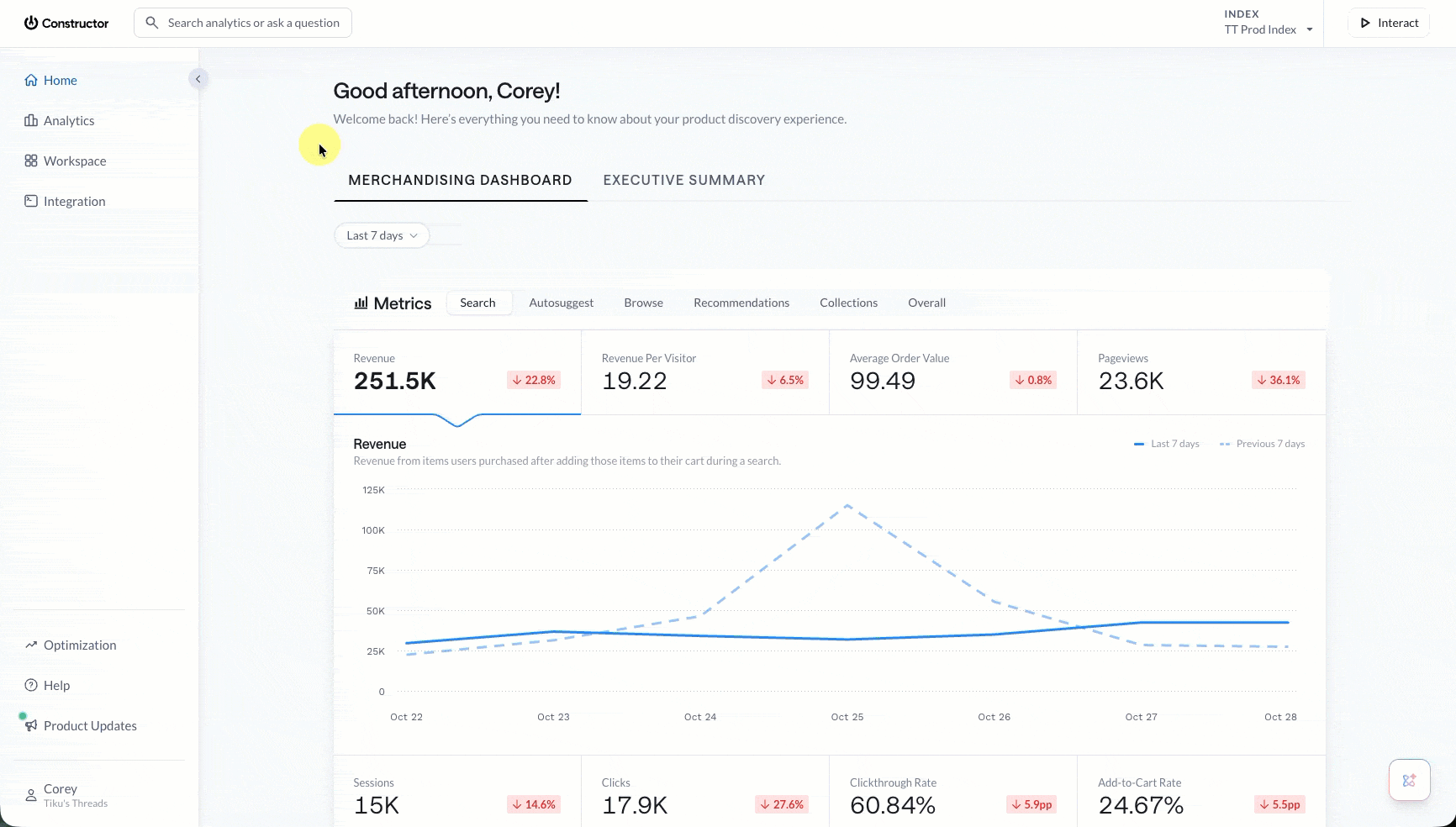Screen dimensions: 1456x827
Task: Switch to Executive Summary tab
Action: coord(684,180)
